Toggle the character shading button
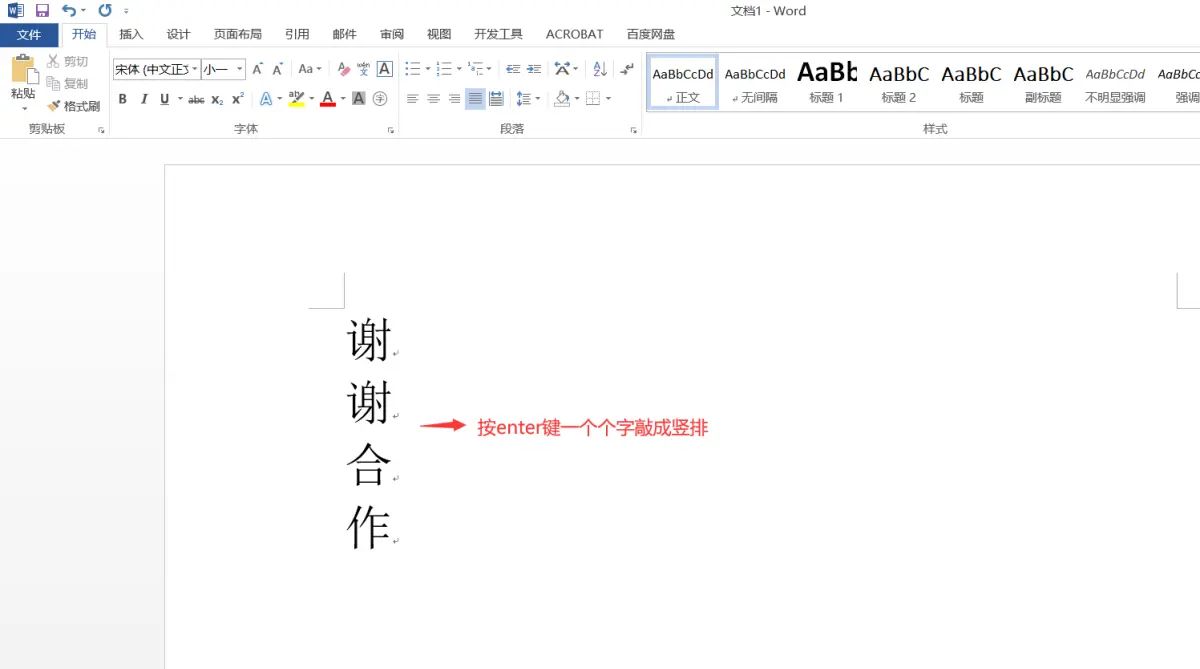Viewport: 1200px width, 669px height. (360, 98)
